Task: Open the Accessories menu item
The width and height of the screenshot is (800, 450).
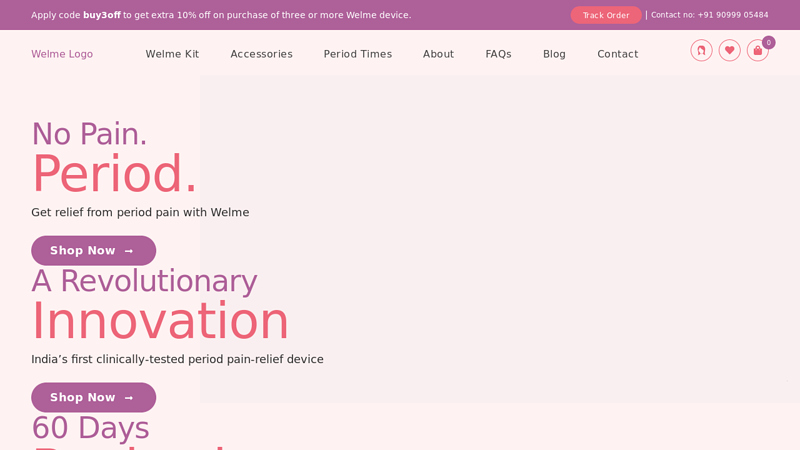Action: 261,54
